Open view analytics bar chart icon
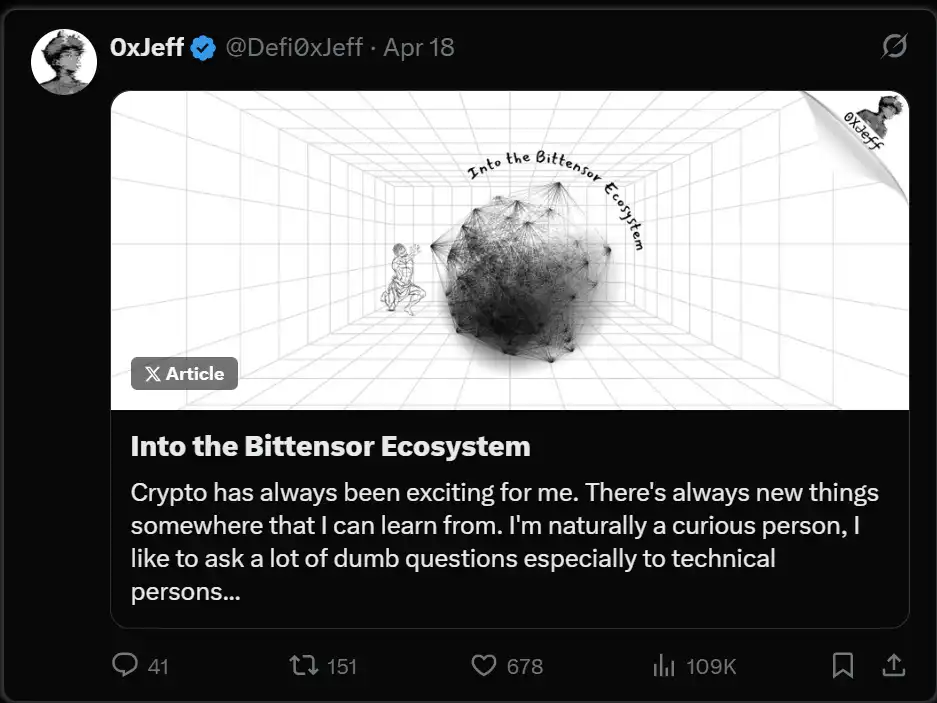The image size is (937, 703). pos(664,665)
